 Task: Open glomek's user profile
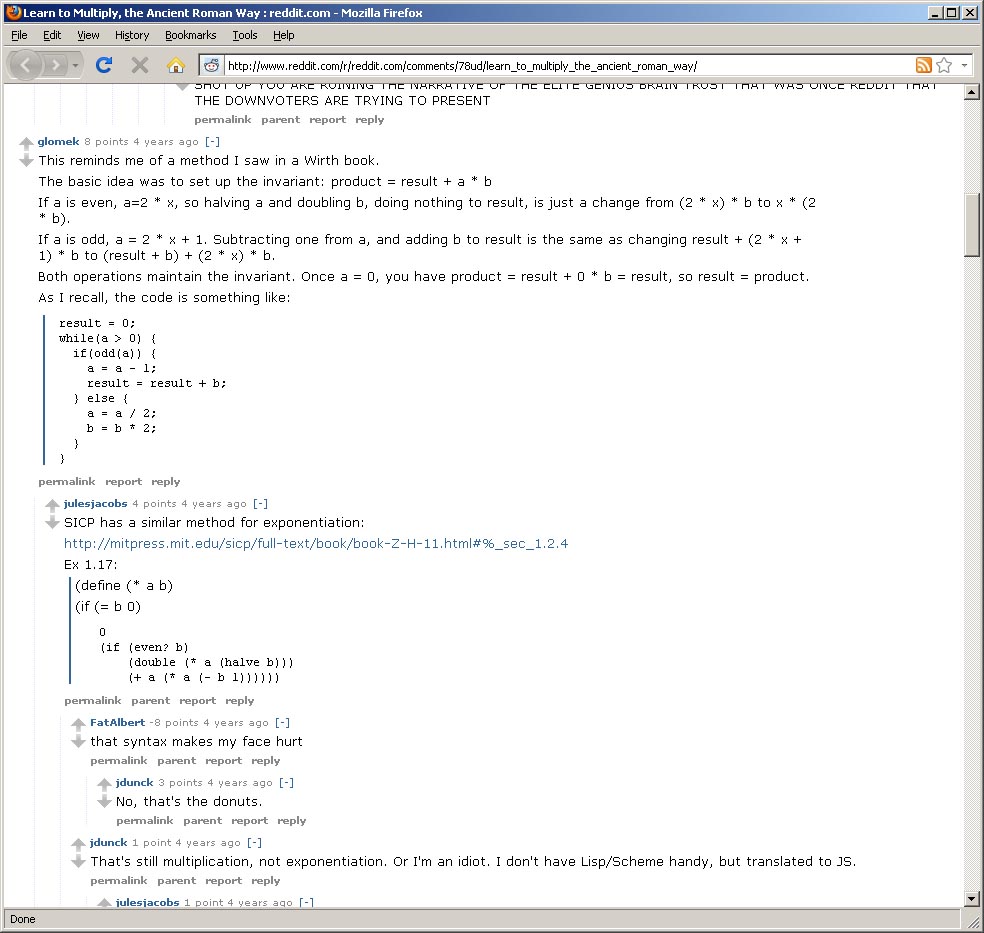tap(58, 142)
